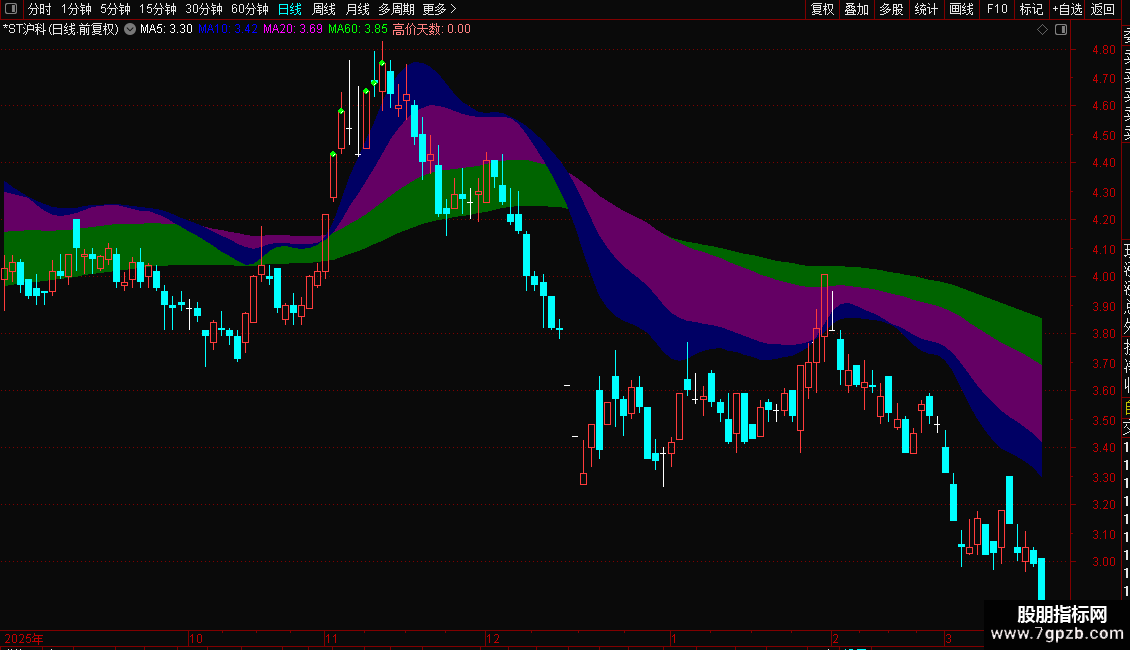Screen dimensions: 1130x650
Task: Click the diamond icon at chart top-right
Action: click(1042, 30)
